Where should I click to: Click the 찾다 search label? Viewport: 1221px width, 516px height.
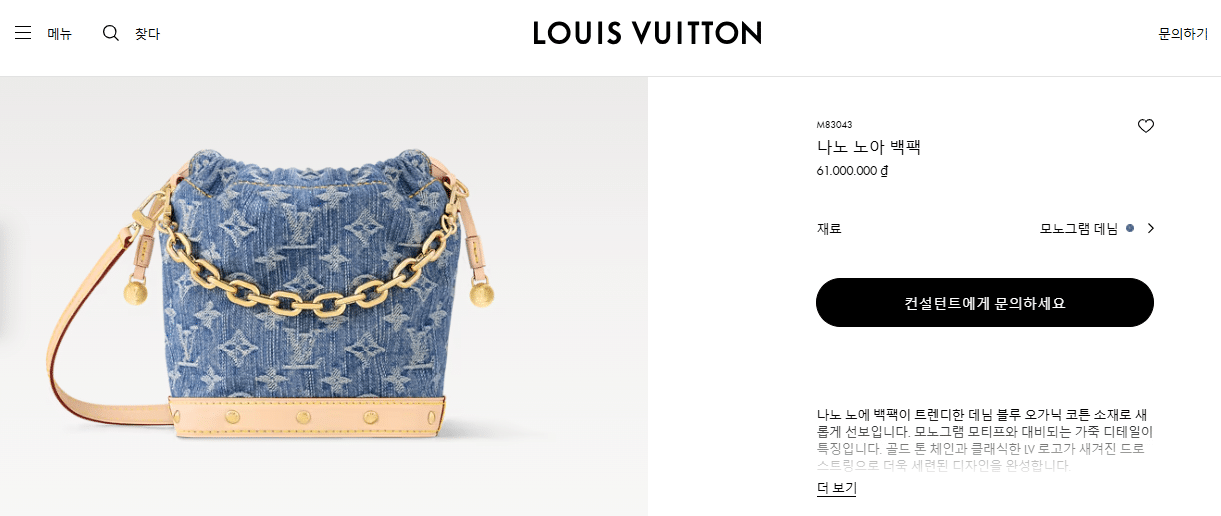click(x=147, y=33)
